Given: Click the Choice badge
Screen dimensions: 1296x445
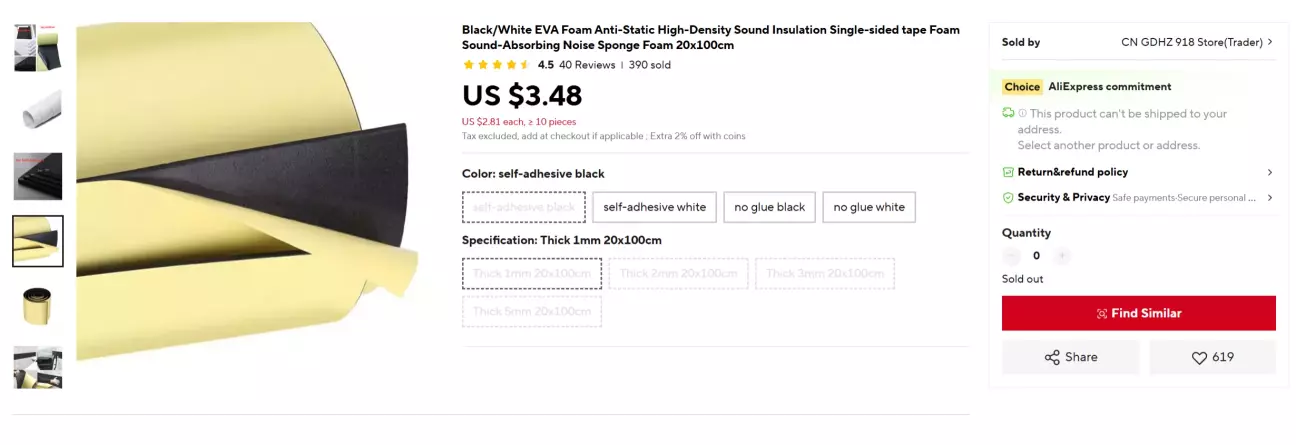Looking at the screenshot, I should (1022, 87).
